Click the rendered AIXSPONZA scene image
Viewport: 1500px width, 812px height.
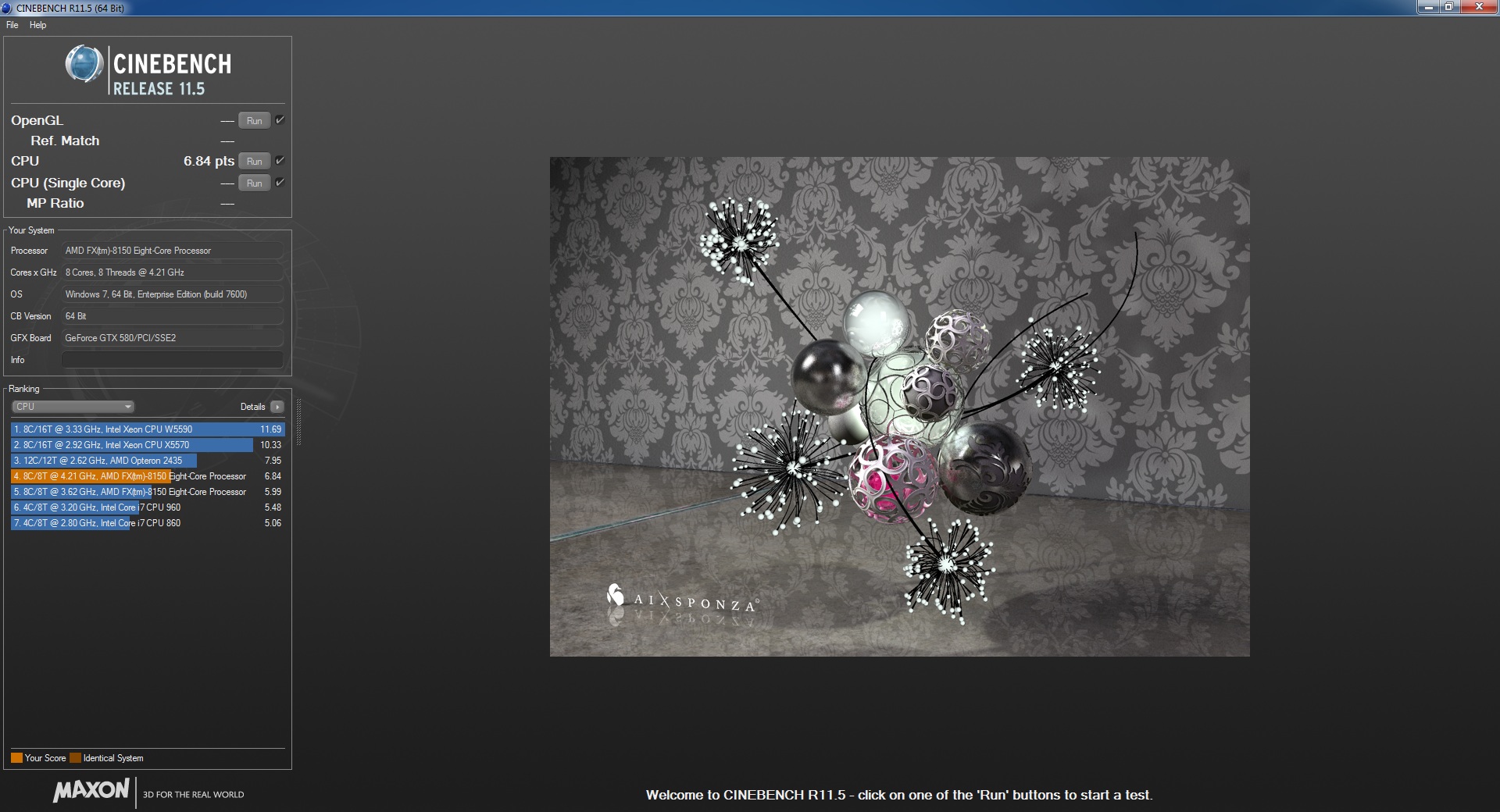pyautogui.click(x=899, y=407)
